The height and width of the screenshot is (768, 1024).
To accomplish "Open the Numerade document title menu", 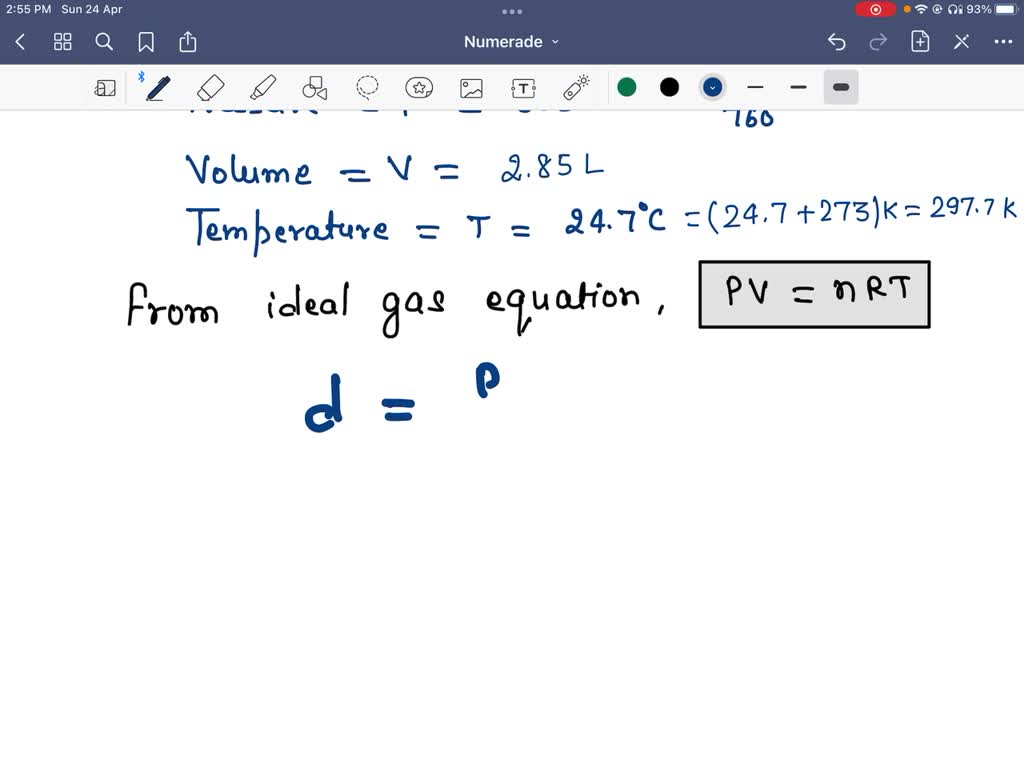I will click(511, 41).
